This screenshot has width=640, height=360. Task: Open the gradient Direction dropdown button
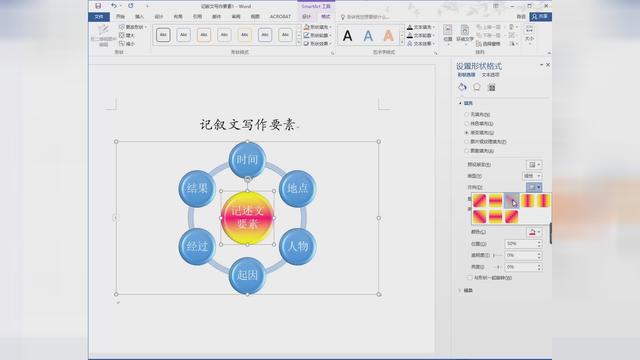[x=534, y=187]
